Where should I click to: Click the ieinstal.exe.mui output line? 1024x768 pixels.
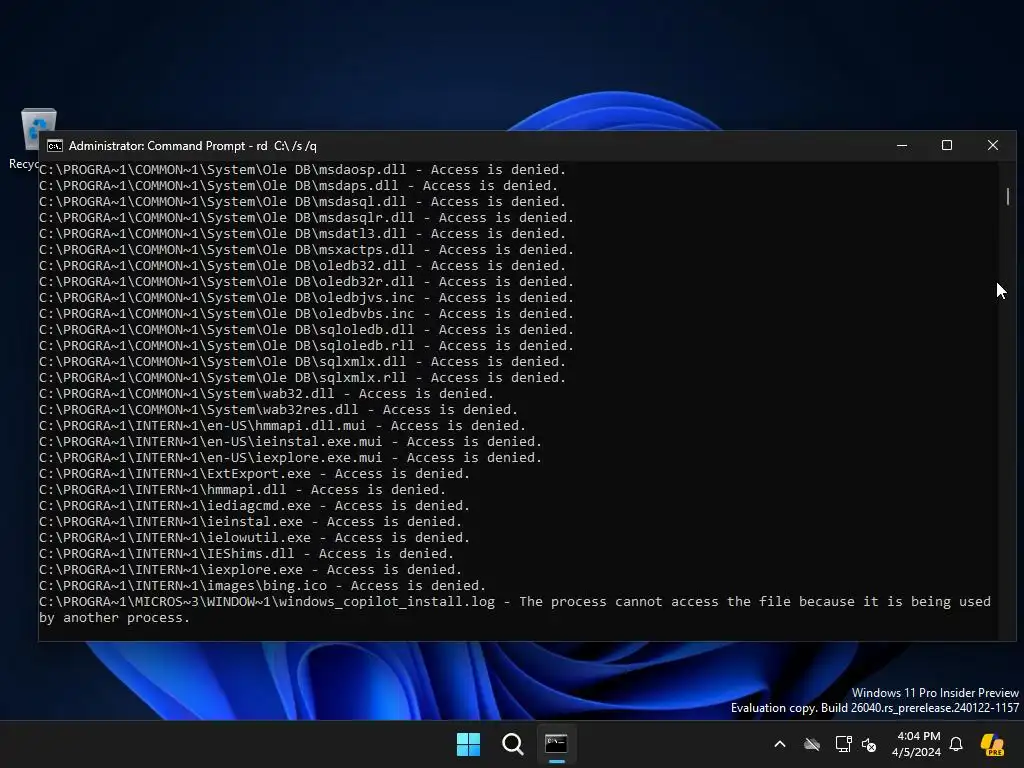[x=291, y=441]
